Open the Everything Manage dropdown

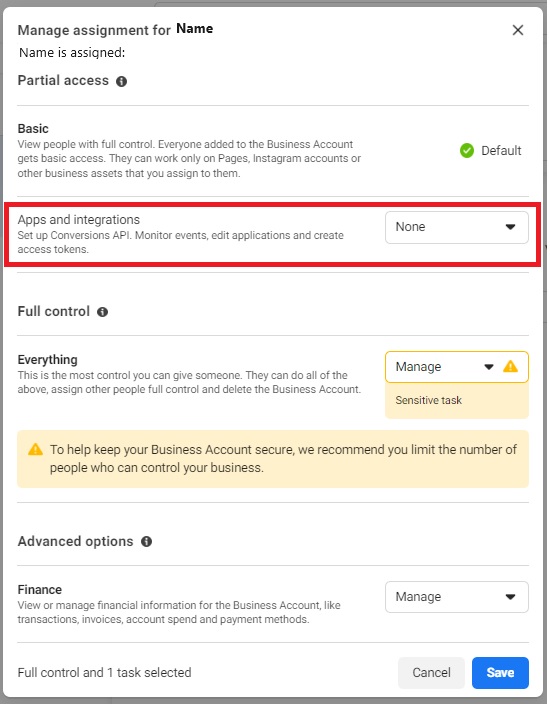pyautogui.click(x=457, y=367)
